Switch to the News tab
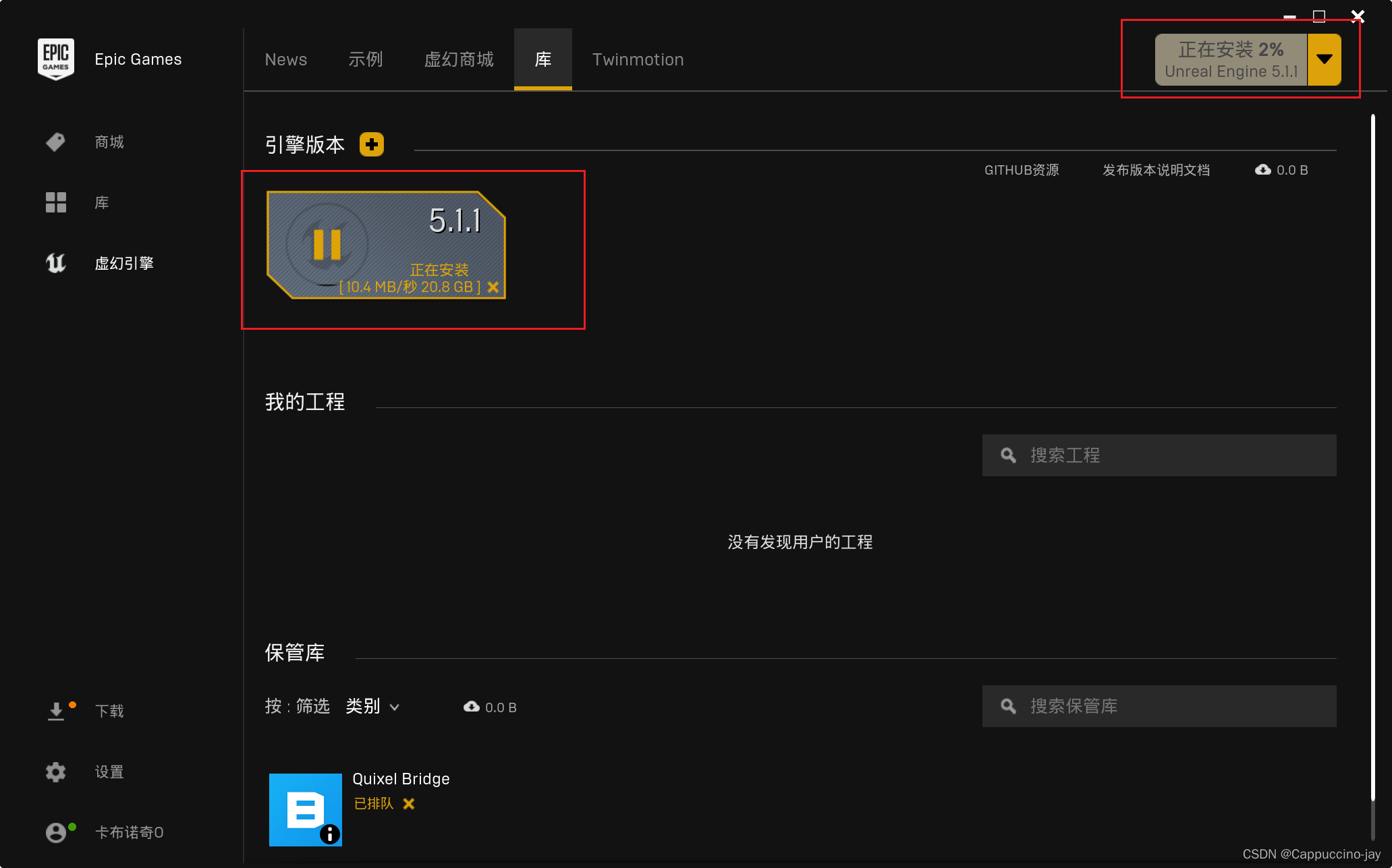Viewport: 1392px width, 868px height. [x=286, y=60]
